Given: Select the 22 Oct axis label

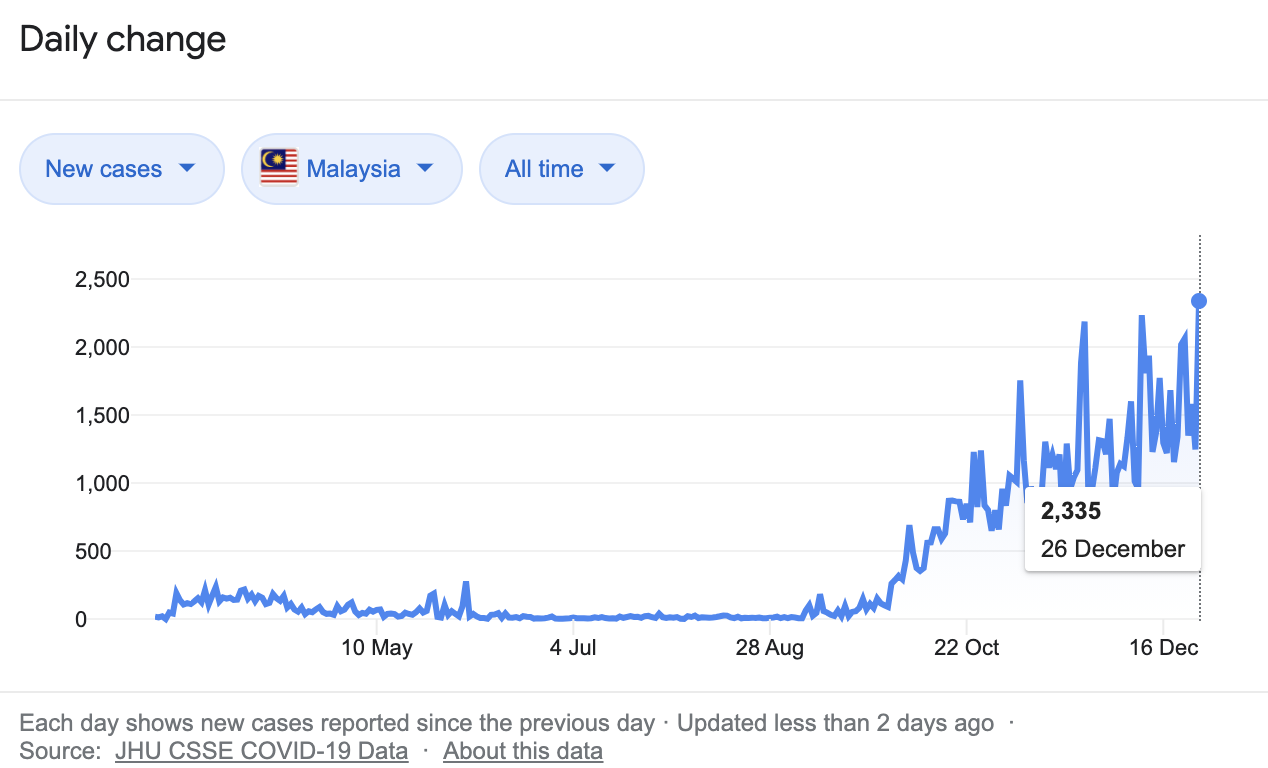Looking at the screenshot, I should click(x=966, y=648).
